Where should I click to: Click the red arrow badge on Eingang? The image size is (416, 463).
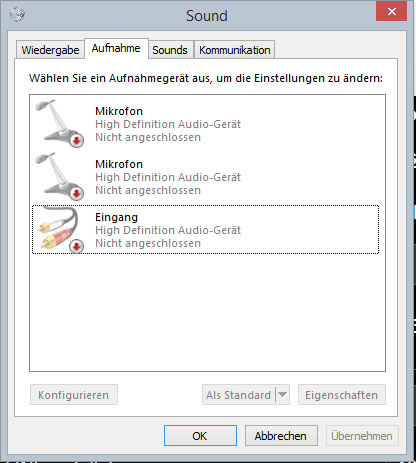[77, 247]
